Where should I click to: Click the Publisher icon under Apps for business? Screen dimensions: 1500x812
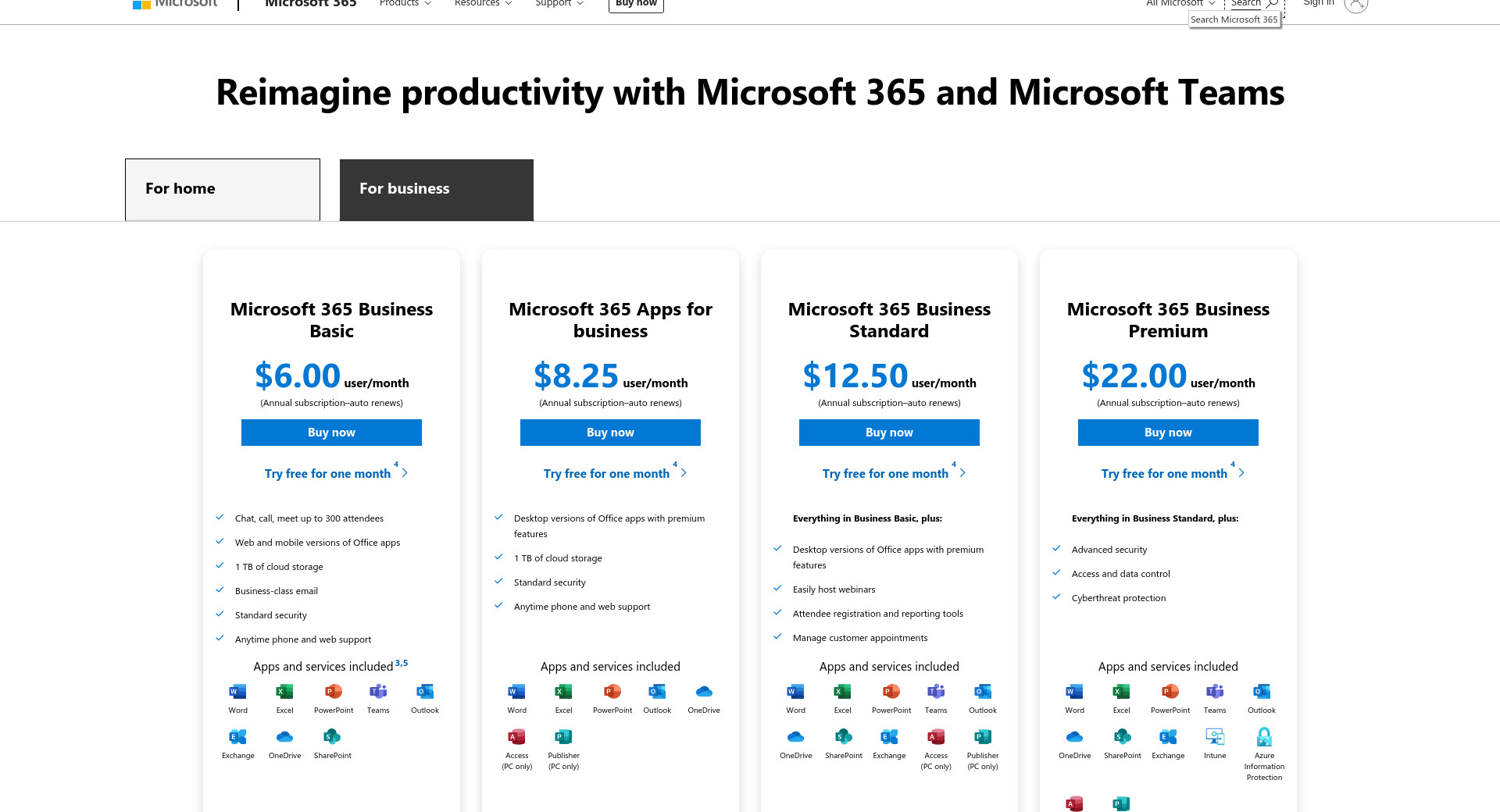pyautogui.click(x=563, y=737)
